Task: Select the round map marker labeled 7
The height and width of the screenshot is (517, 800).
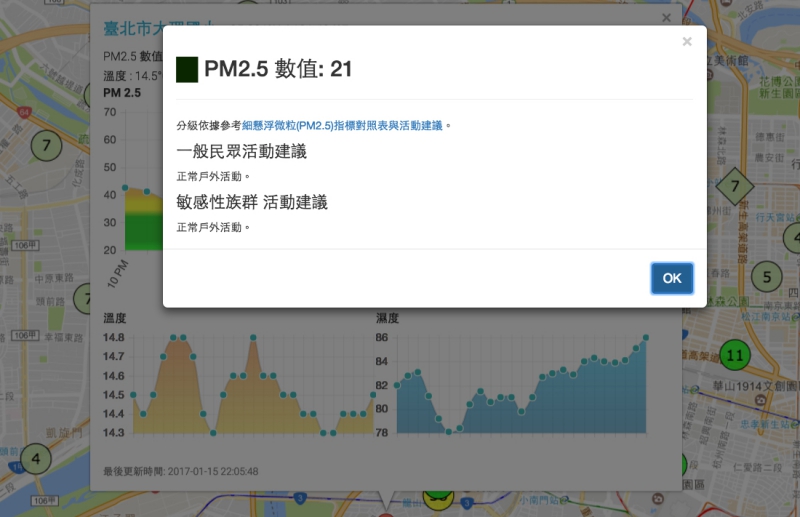Action: [45, 146]
